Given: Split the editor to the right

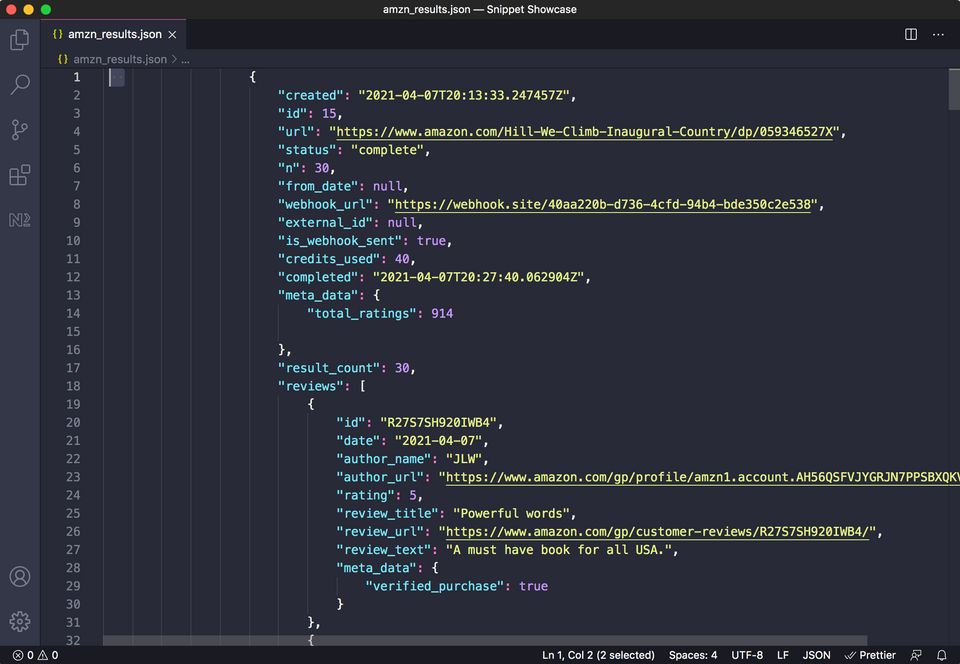Looking at the screenshot, I should click(911, 34).
